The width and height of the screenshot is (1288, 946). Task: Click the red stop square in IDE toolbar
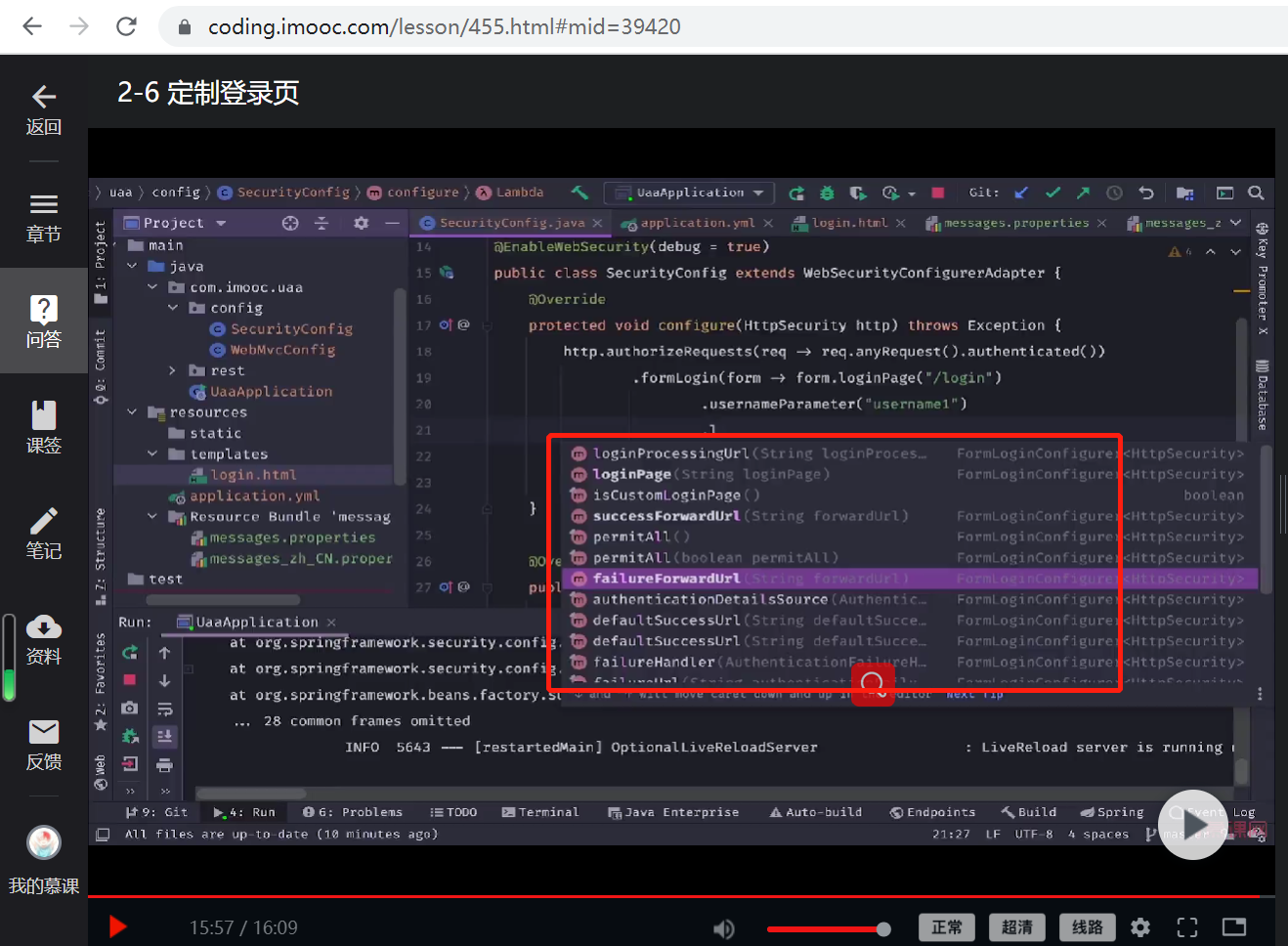click(938, 193)
